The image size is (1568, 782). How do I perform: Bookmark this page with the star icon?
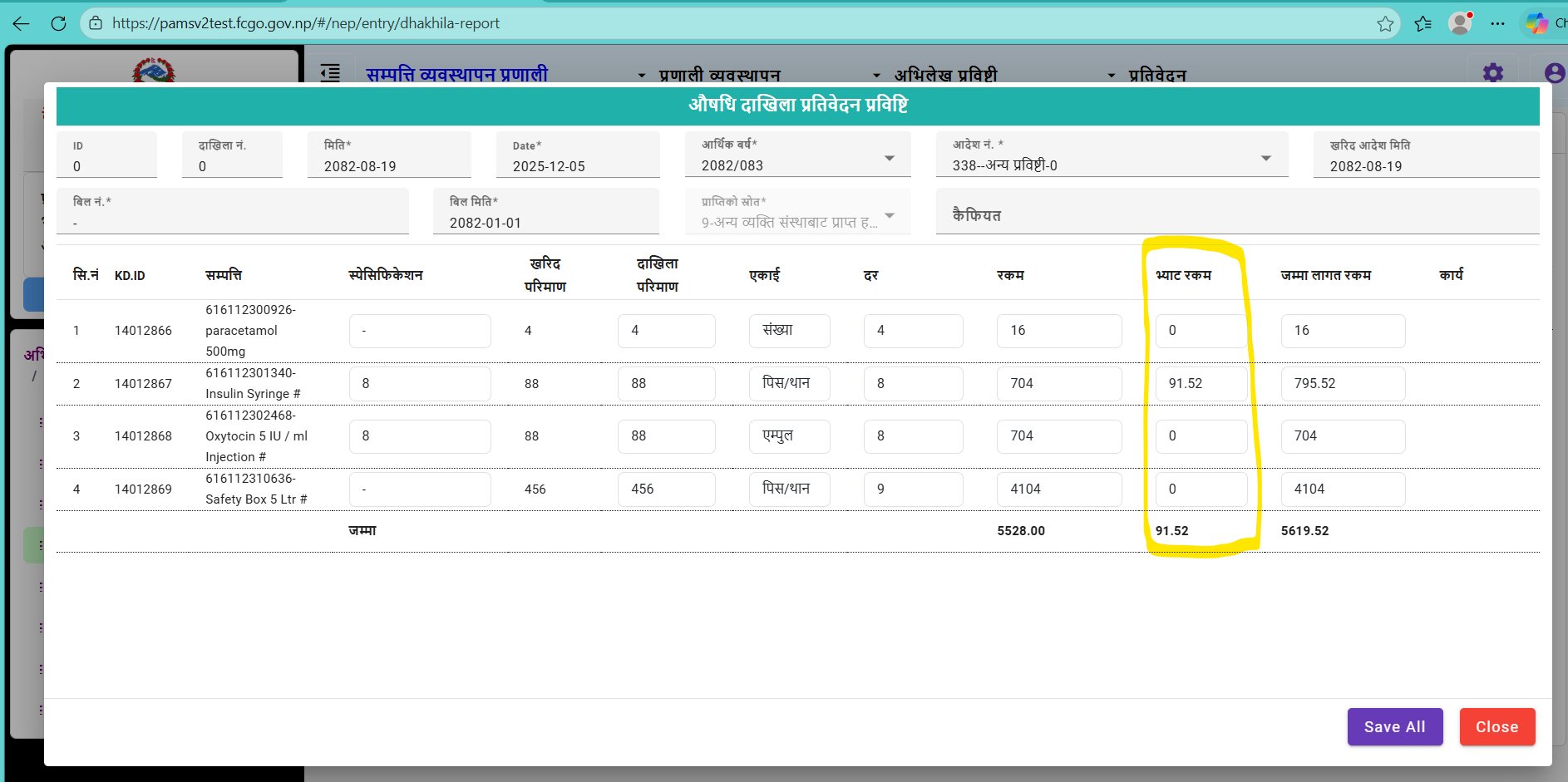point(1385,23)
